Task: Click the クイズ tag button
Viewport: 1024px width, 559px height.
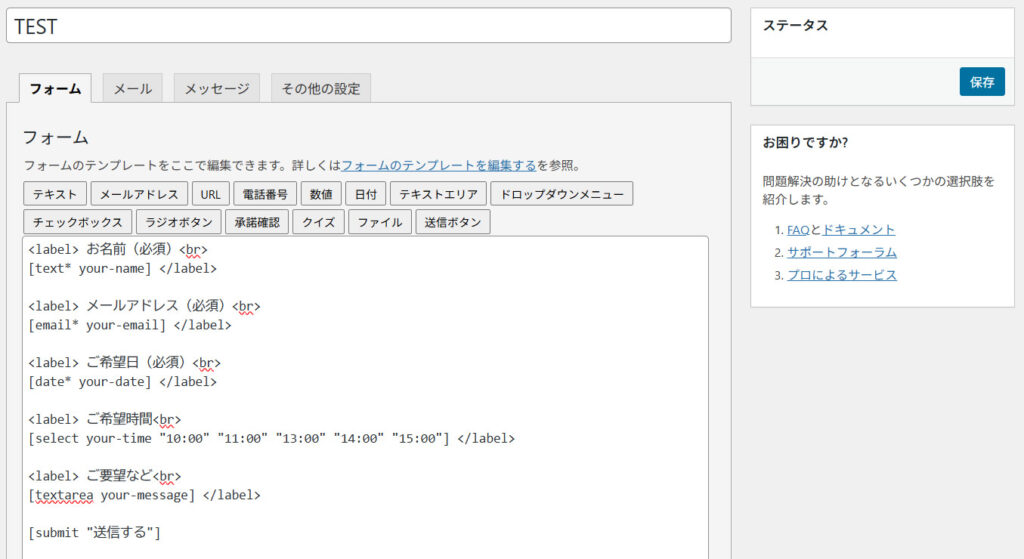Action: point(319,222)
